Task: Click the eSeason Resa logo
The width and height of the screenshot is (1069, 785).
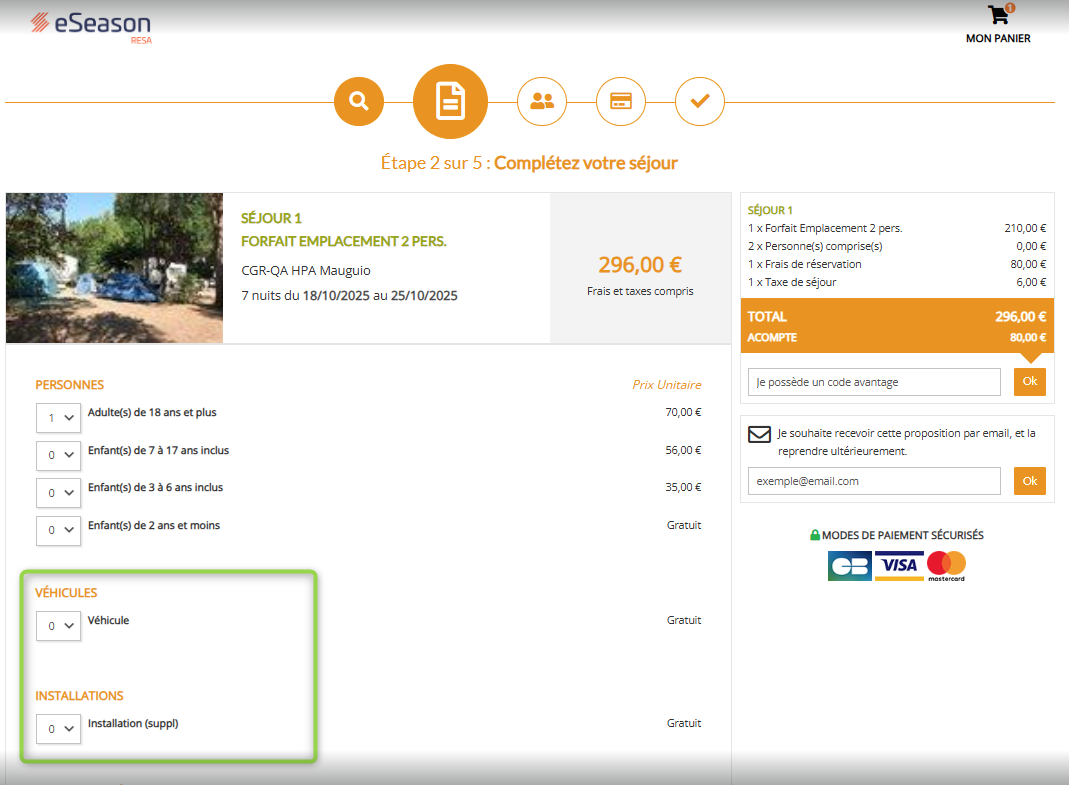Action: click(x=90, y=25)
